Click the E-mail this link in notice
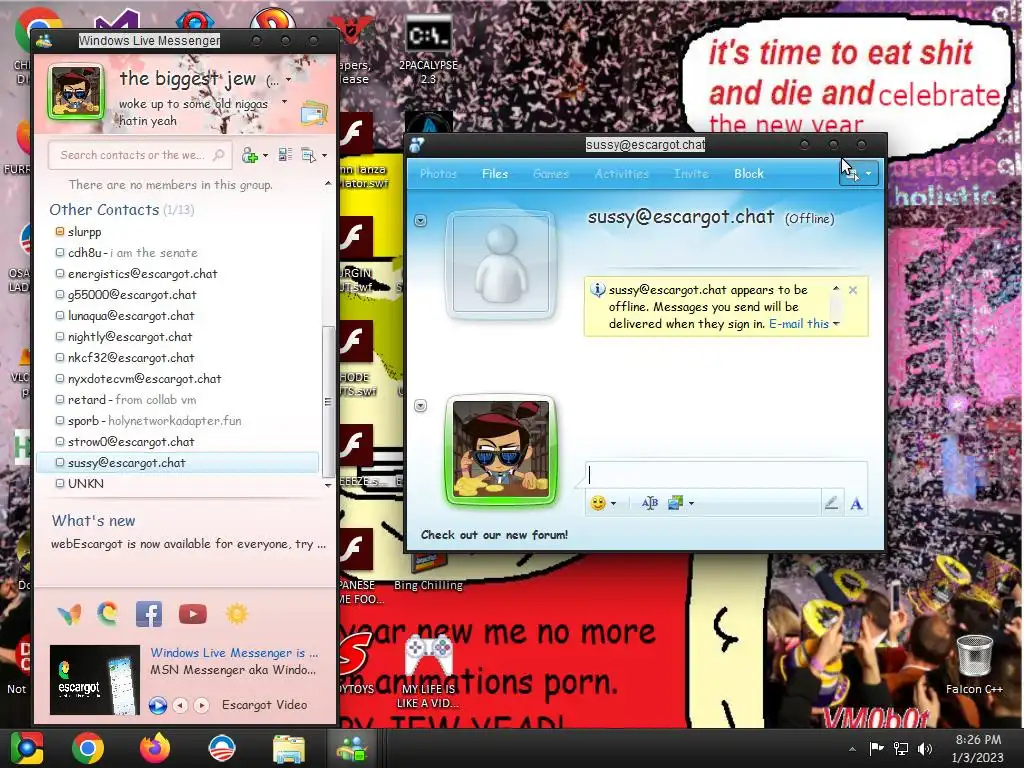 tap(799, 323)
